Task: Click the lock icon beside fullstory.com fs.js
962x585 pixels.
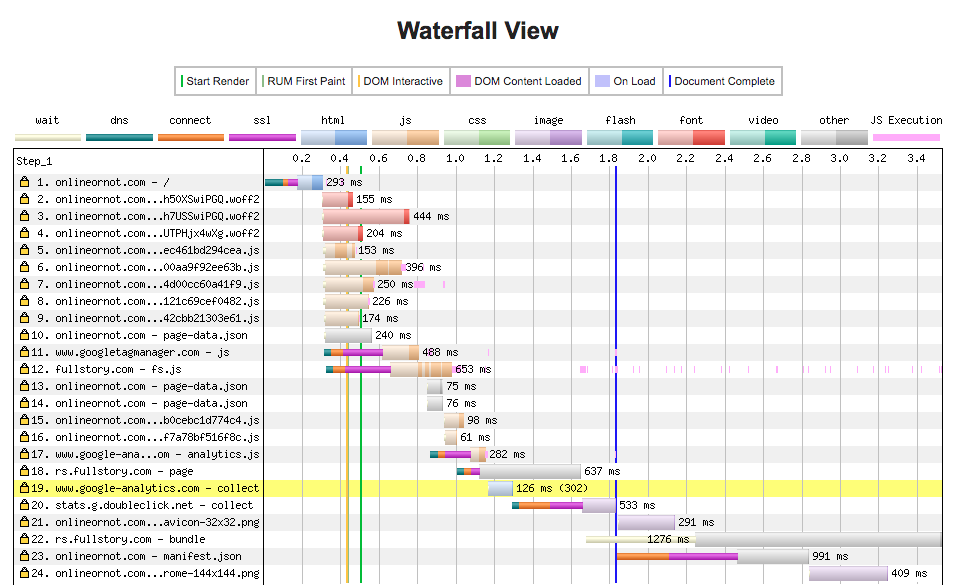Action: point(25,369)
